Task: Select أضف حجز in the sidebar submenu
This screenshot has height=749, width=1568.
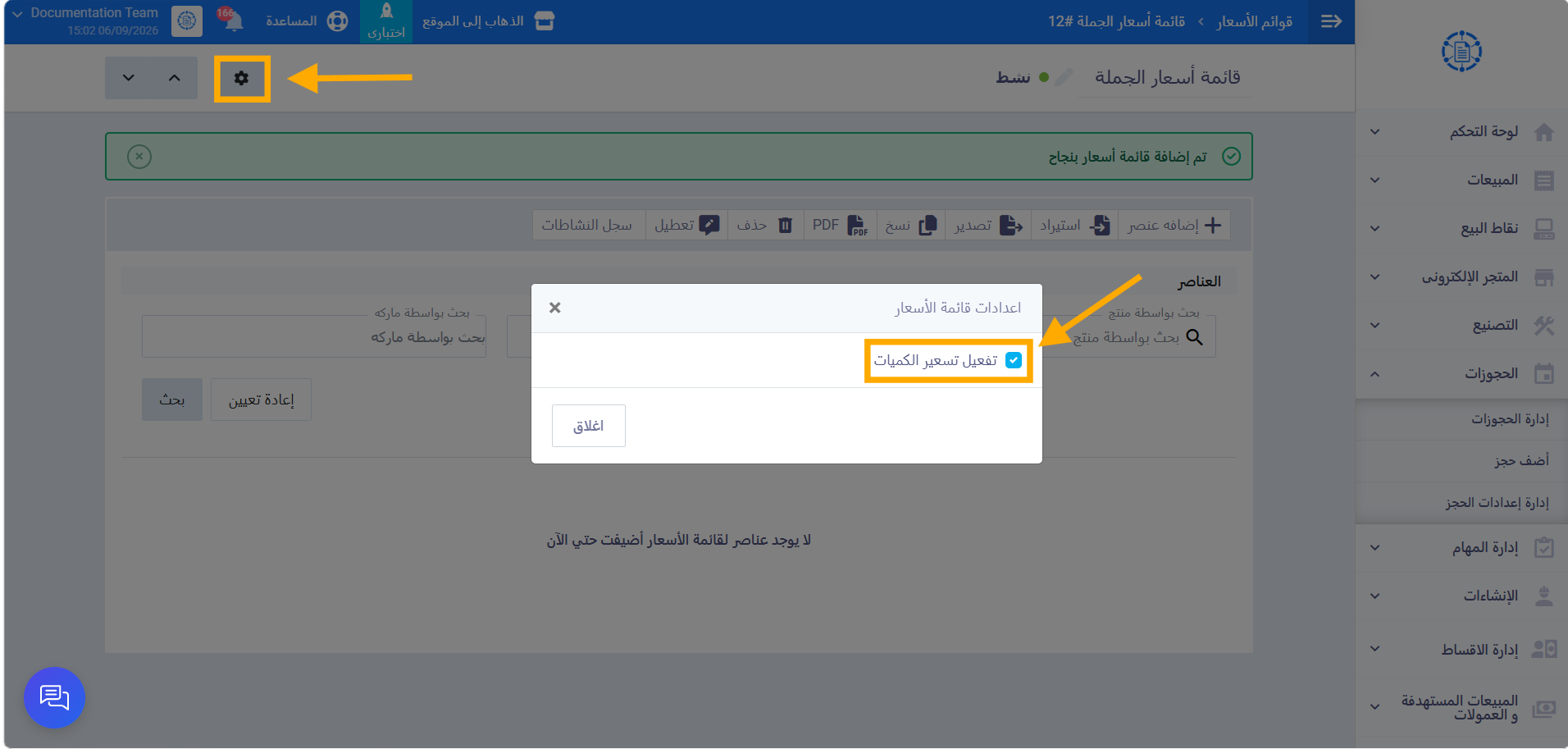Action: point(1521,461)
